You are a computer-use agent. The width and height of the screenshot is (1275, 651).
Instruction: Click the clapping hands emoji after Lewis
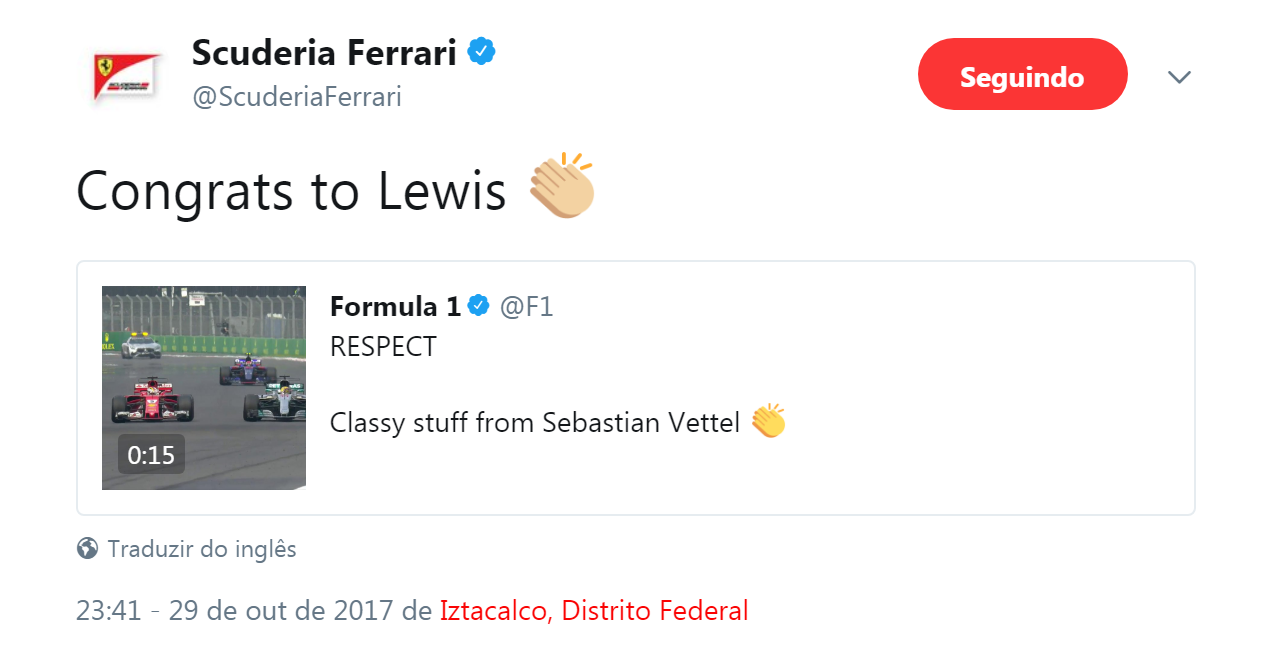tap(562, 186)
